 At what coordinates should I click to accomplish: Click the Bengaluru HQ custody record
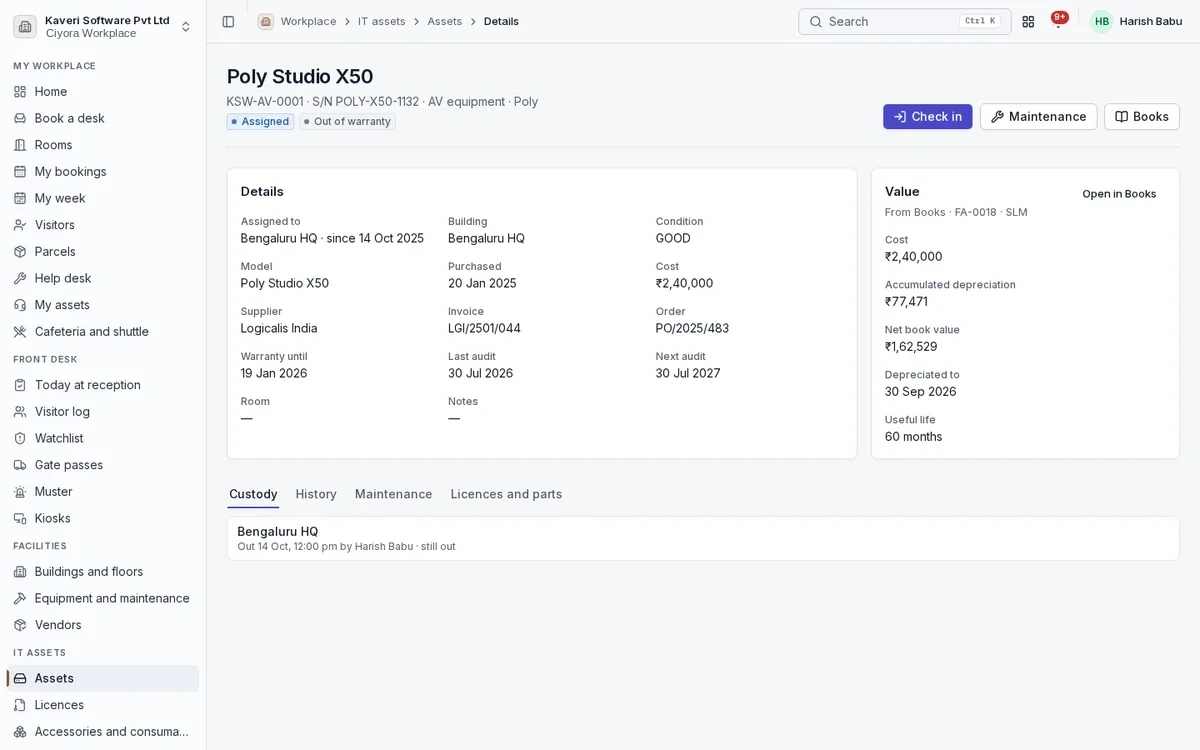pyautogui.click(x=703, y=538)
